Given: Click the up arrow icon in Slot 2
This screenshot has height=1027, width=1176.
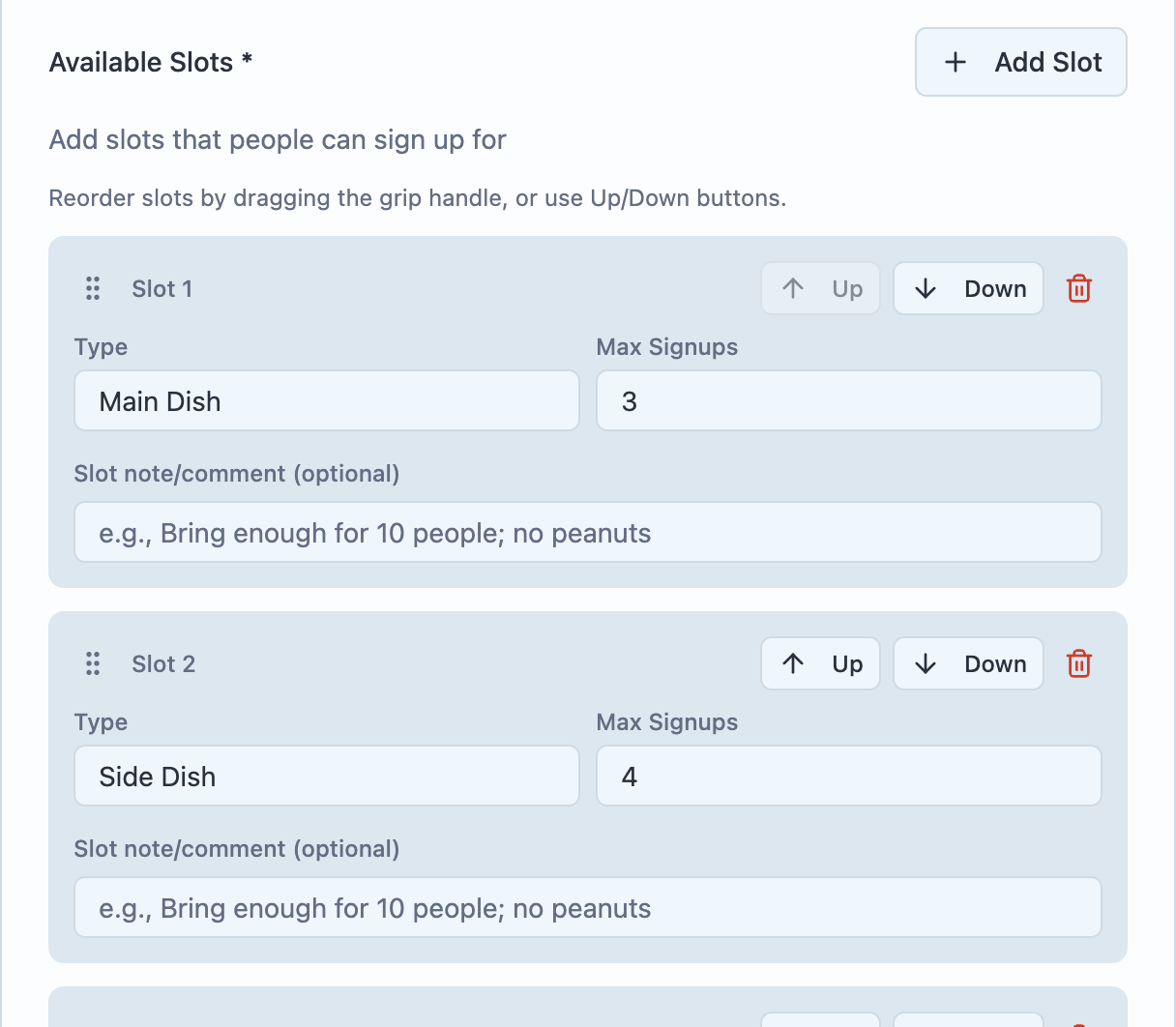Looking at the screenshot, I should tap(793, 663).
